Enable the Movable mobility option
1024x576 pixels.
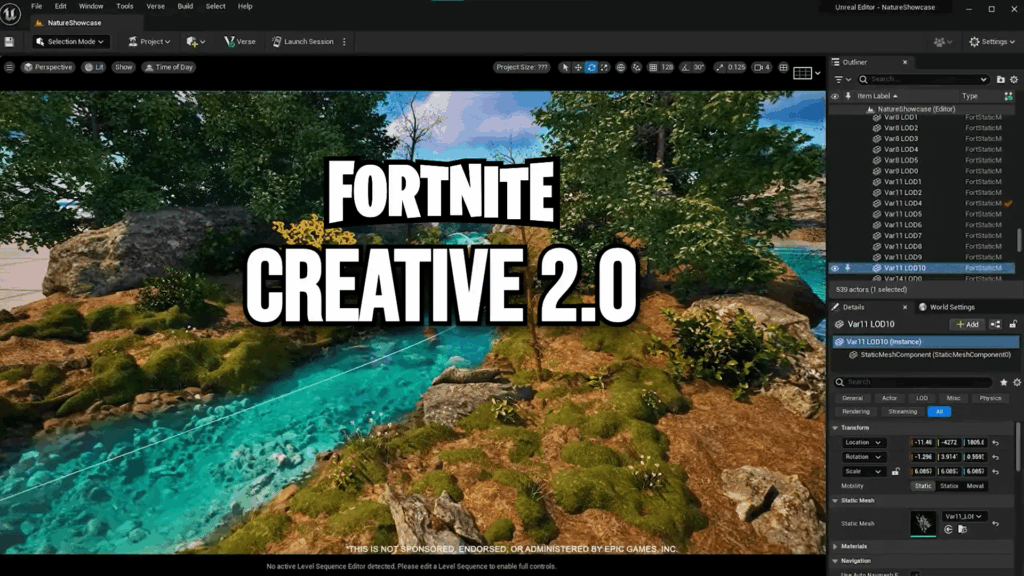tap(975, 486)
